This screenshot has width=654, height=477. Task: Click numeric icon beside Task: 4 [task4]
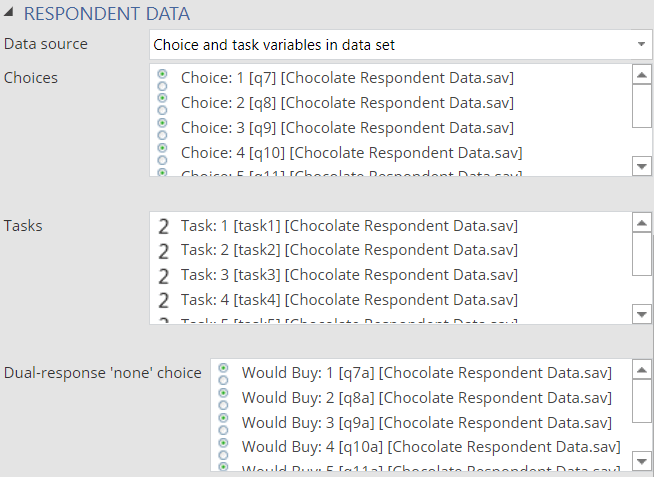point(163,300)
